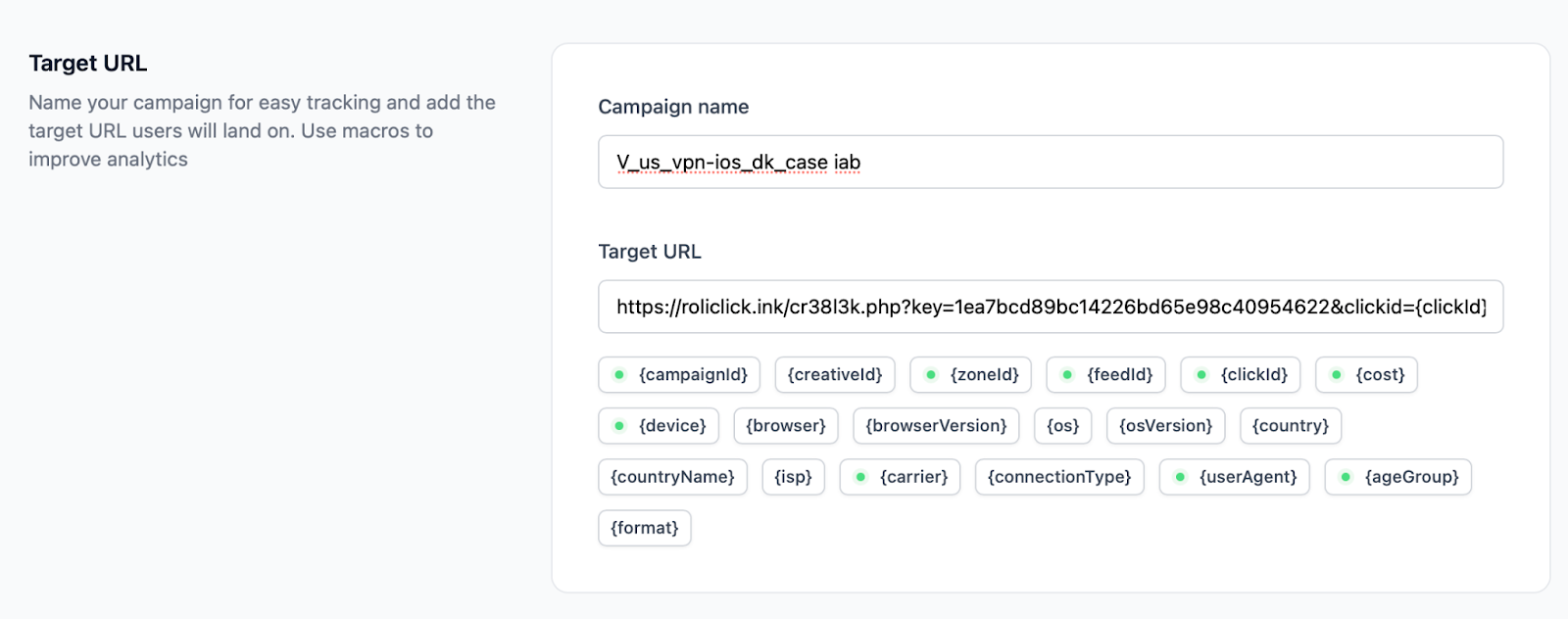
Task: Insert the {connectionType} macro
Action: tap(1058, 477)
